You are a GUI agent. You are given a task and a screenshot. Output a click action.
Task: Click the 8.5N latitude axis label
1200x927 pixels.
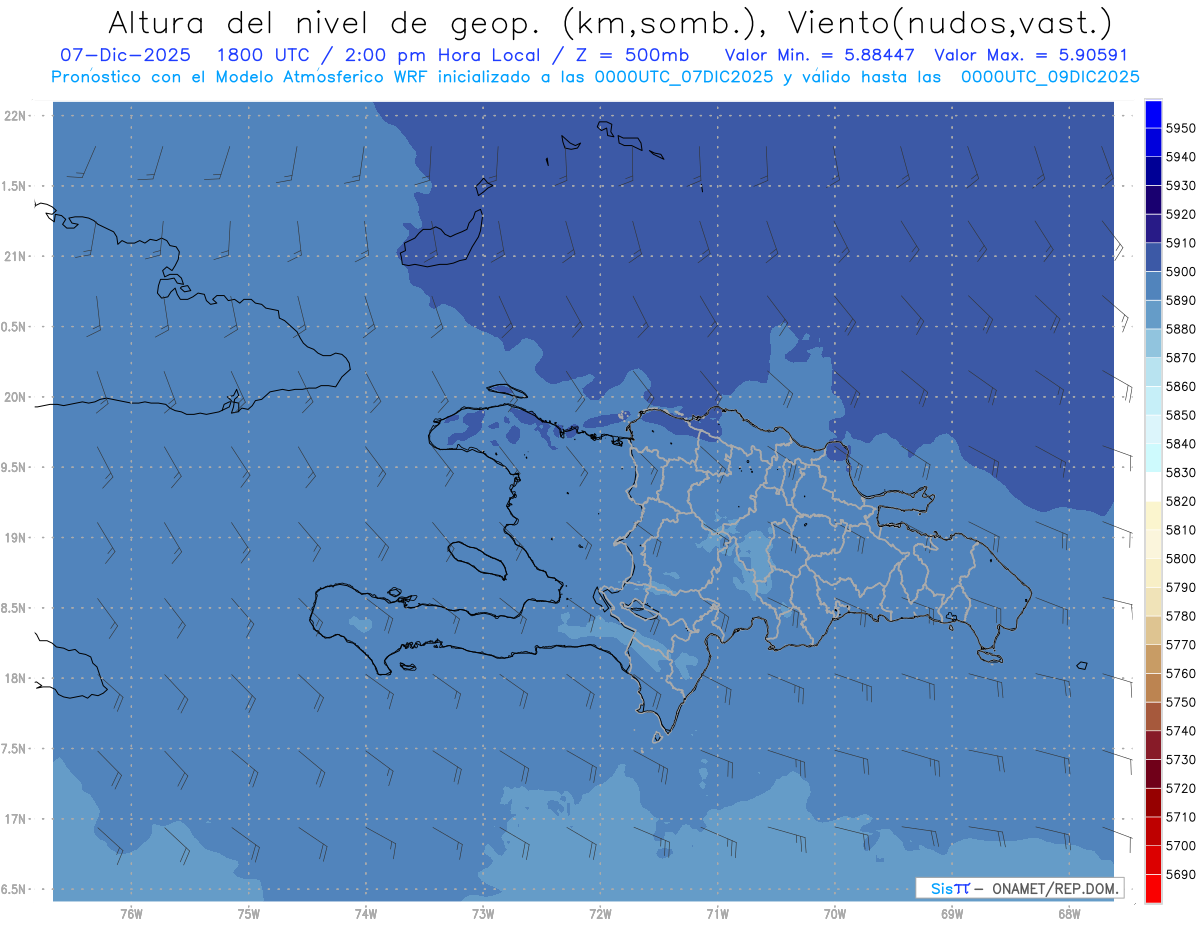(15, 609)
